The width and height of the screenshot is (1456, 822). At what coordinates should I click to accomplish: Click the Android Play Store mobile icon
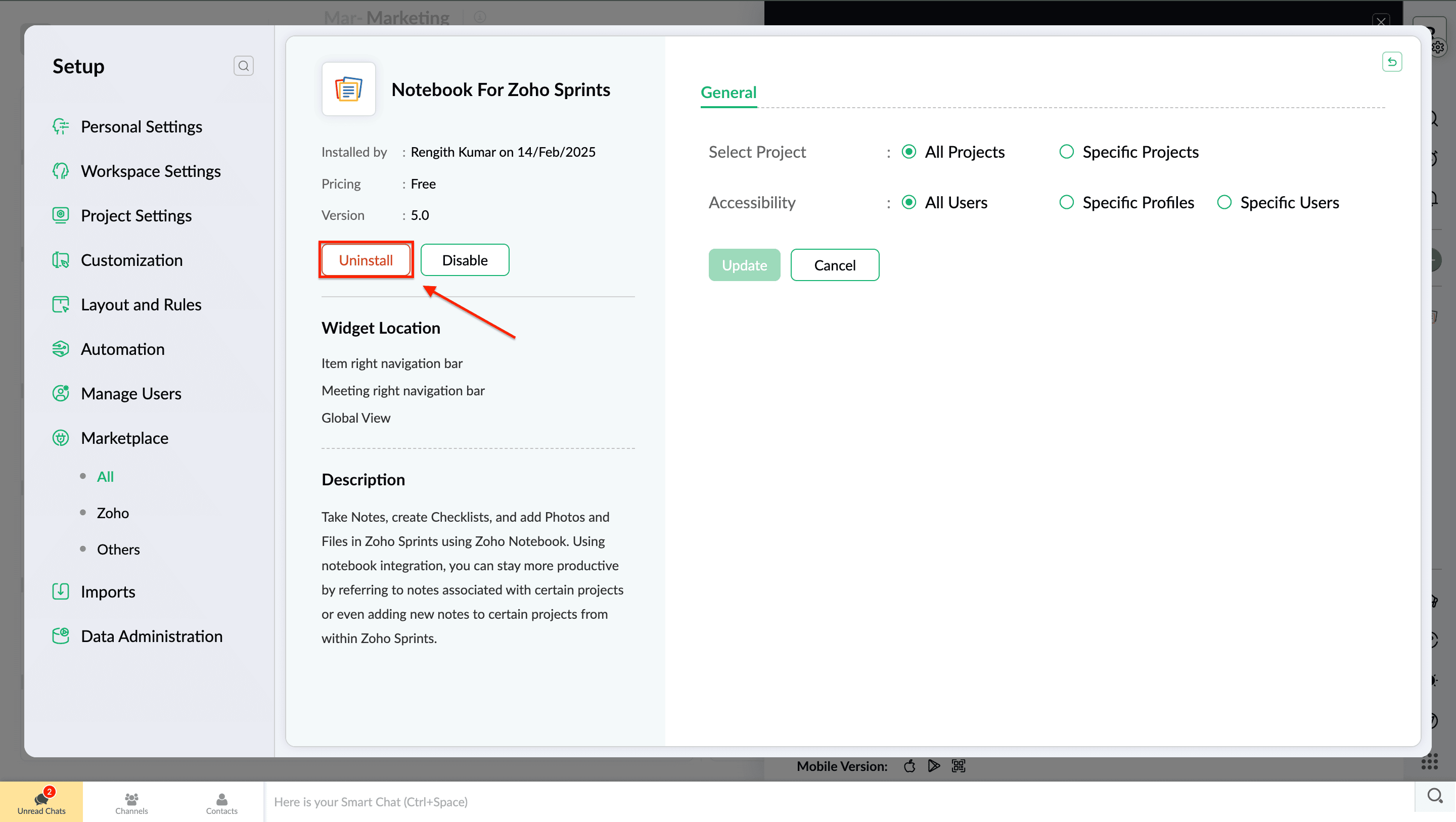point(934,765)
